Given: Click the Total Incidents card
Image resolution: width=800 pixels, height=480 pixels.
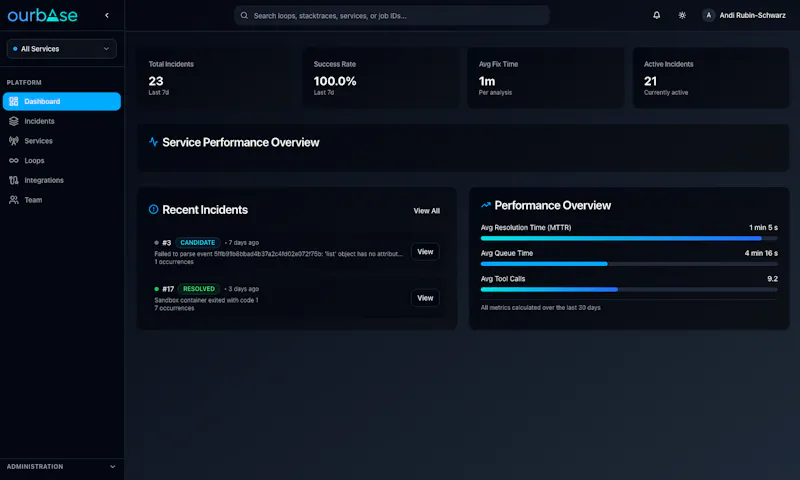Looking at the screenshot, I should pyautogui.click(x=215, y=78).
